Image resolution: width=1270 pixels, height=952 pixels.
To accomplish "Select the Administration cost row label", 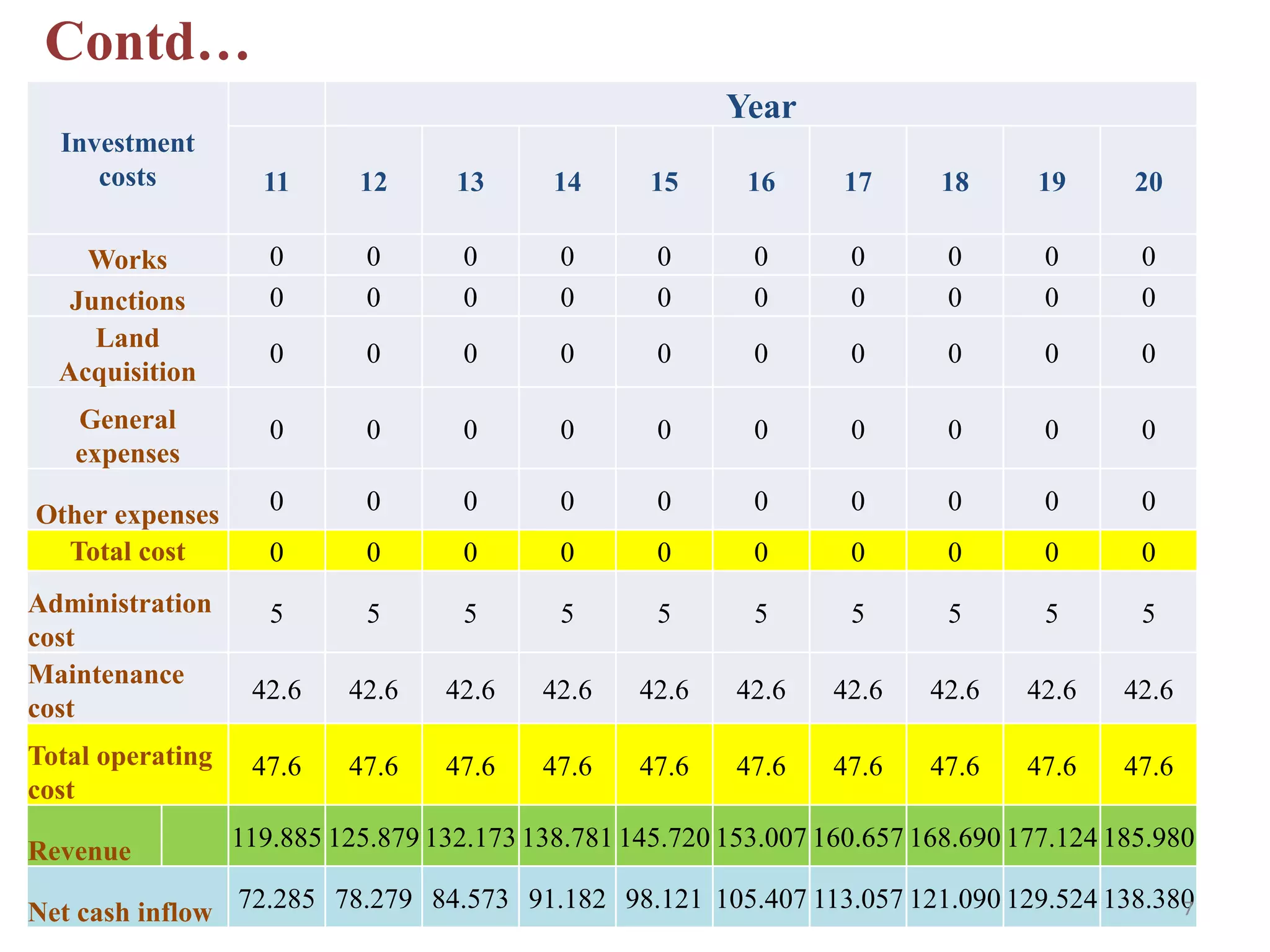I will pos(120,620).
